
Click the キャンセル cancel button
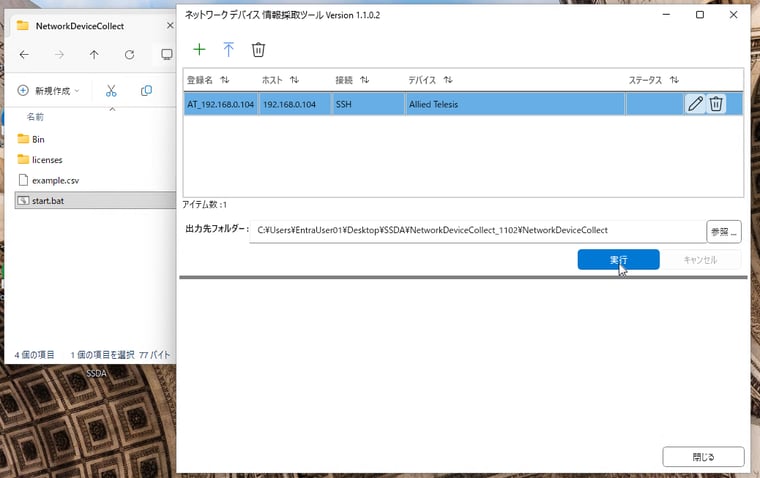[x=700, y=260]
